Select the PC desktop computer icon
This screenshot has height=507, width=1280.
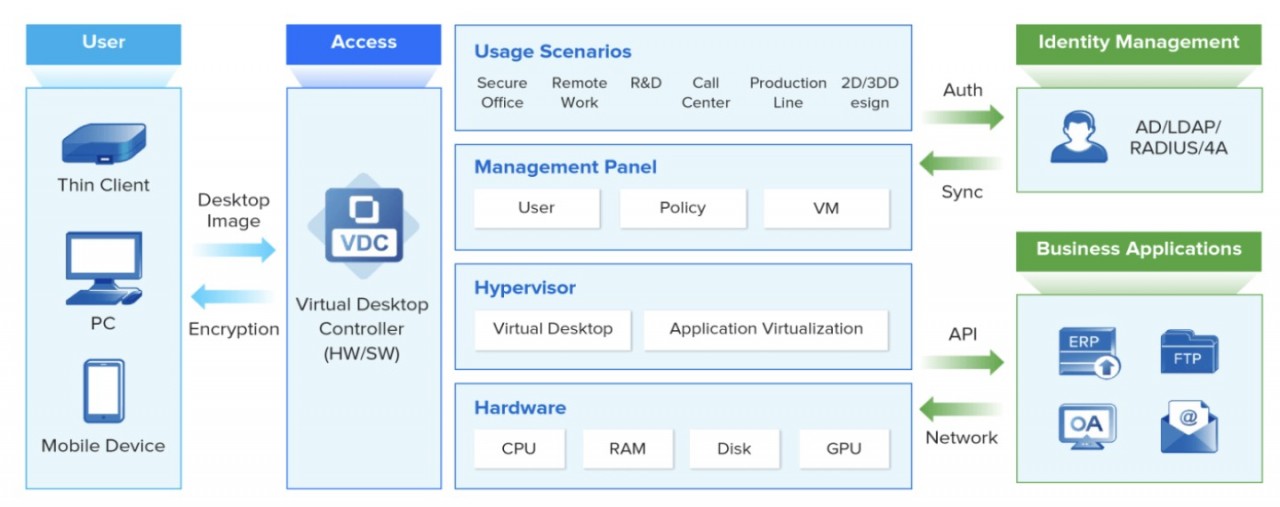[x=103, y=270]
